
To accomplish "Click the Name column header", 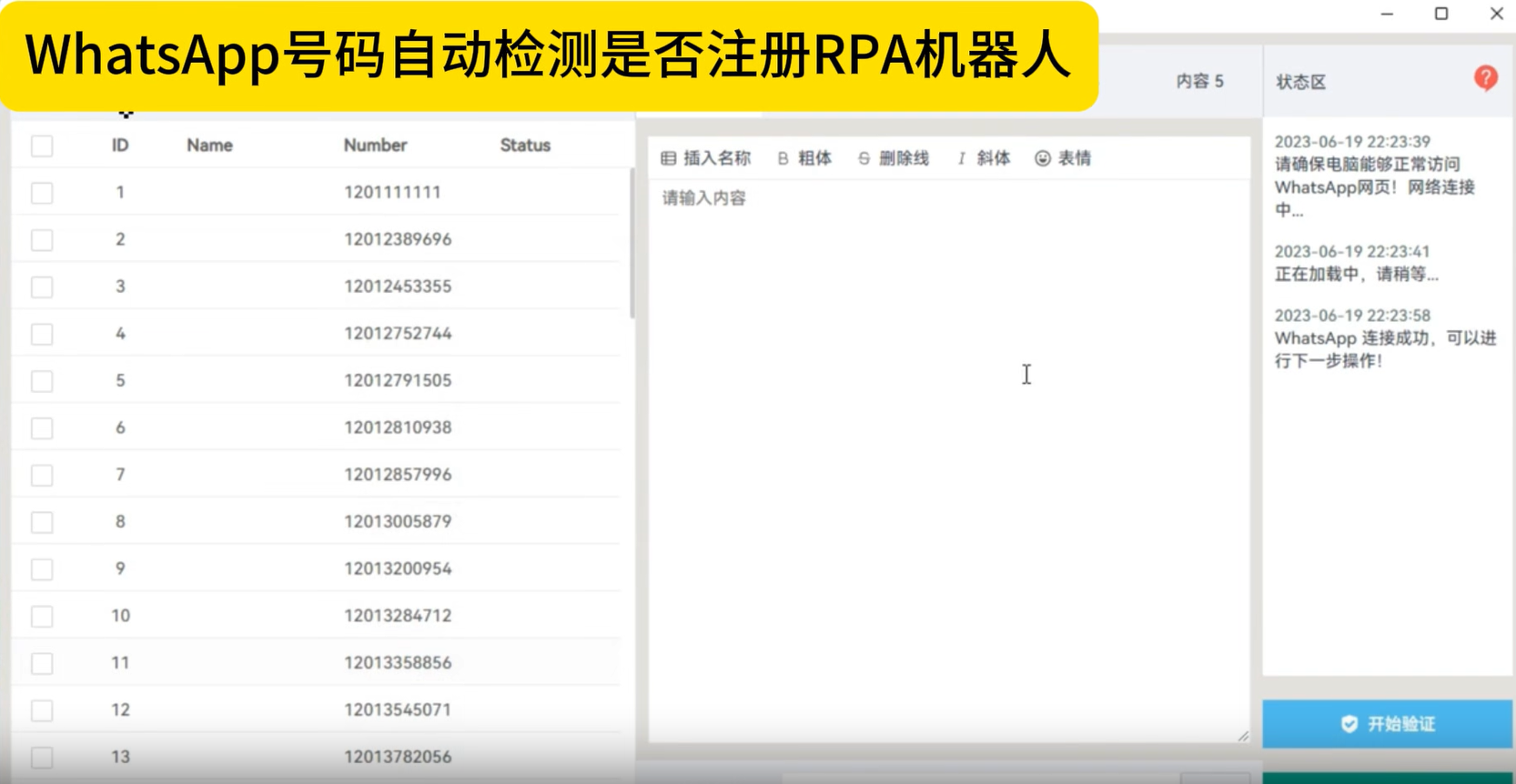I will click(x=209, y=146).
